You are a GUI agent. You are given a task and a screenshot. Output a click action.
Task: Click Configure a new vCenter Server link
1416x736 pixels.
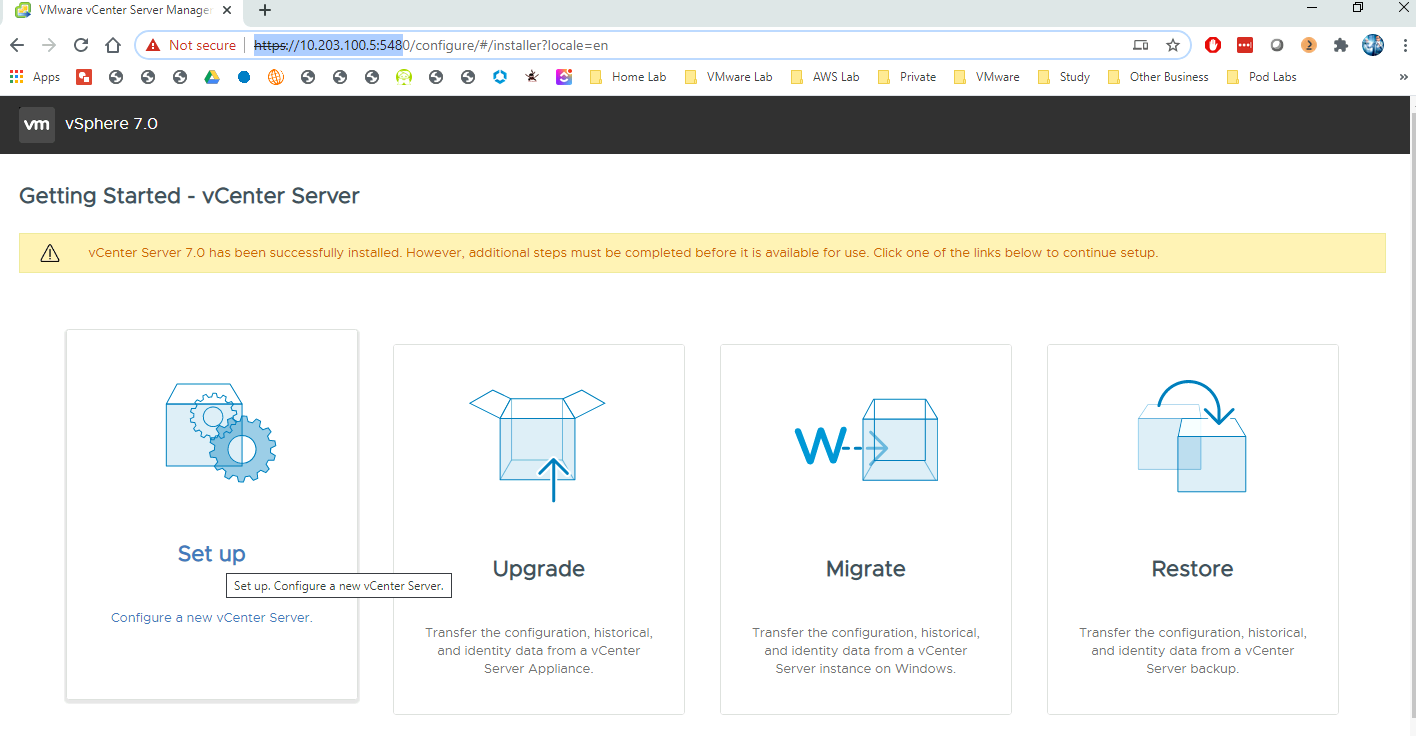pyautogui.click(x=211, y=618)
